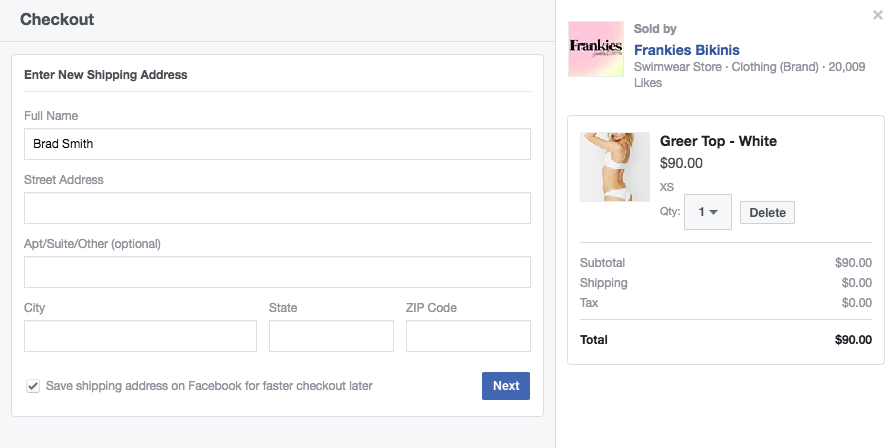Click the Subtotal label in order summary
This screenshot has width=896, height=448.
pos(602,263)
